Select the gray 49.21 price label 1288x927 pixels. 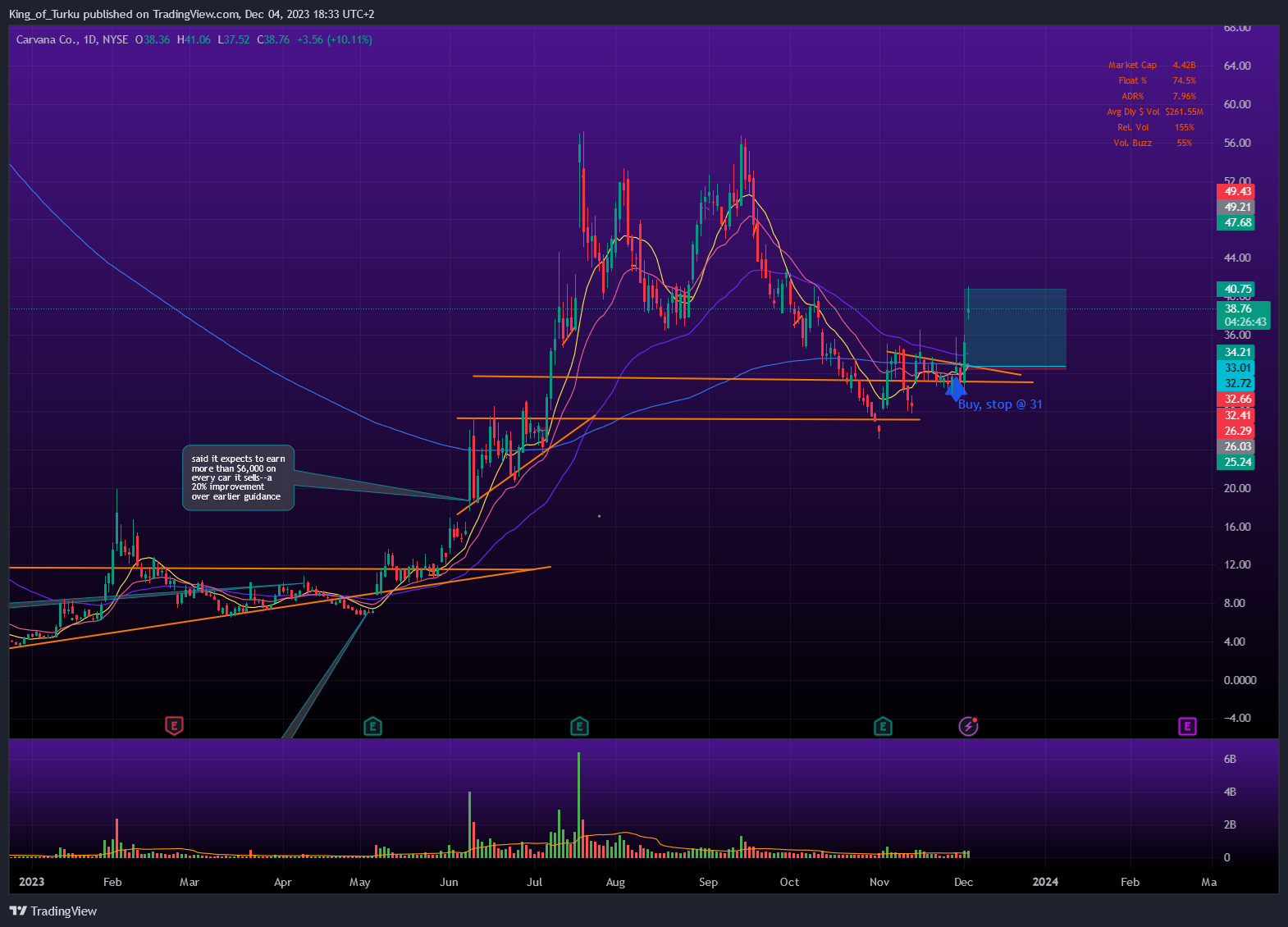tap(1235, 207)
